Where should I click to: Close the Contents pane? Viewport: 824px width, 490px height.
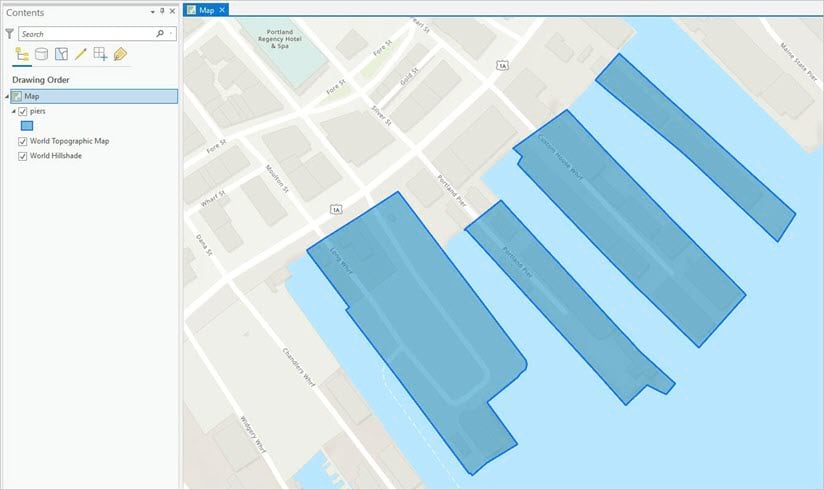pos(172,11)
